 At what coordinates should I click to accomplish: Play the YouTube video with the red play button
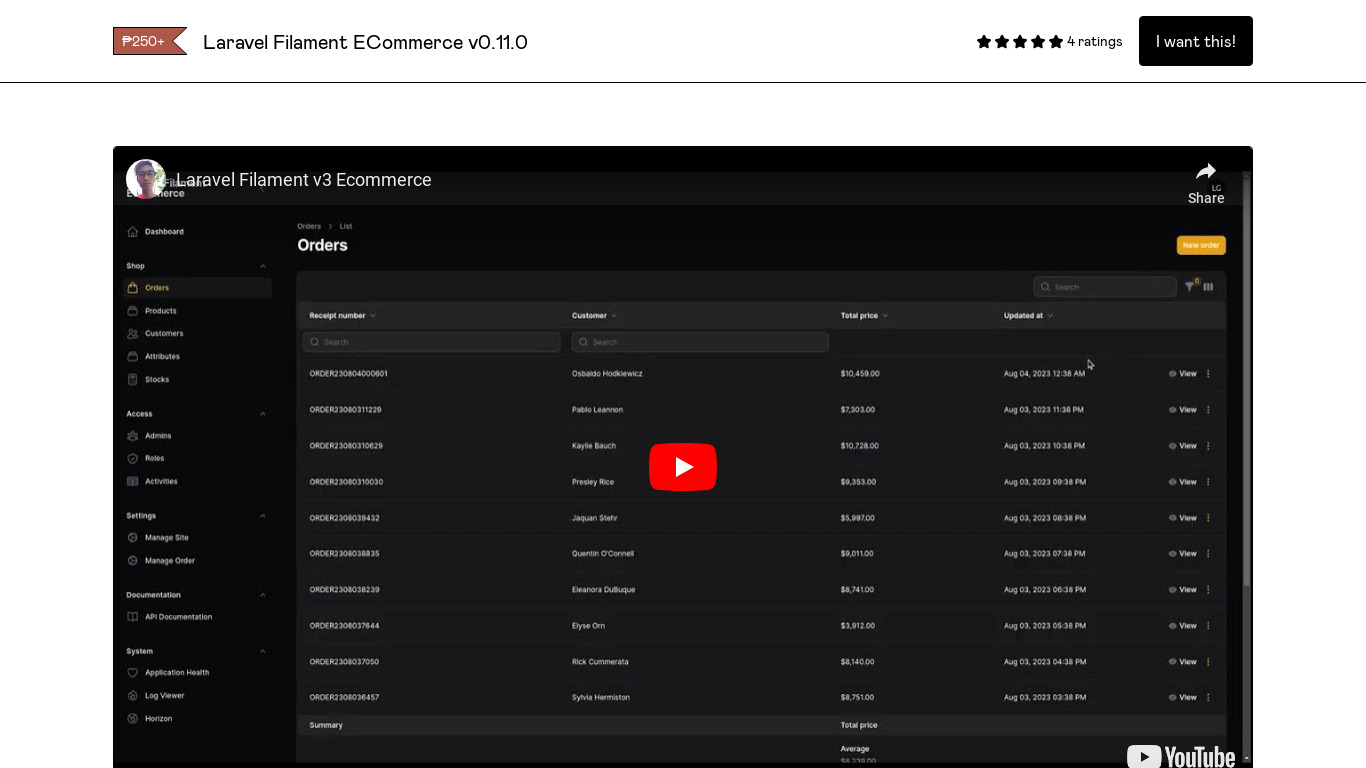683,467
